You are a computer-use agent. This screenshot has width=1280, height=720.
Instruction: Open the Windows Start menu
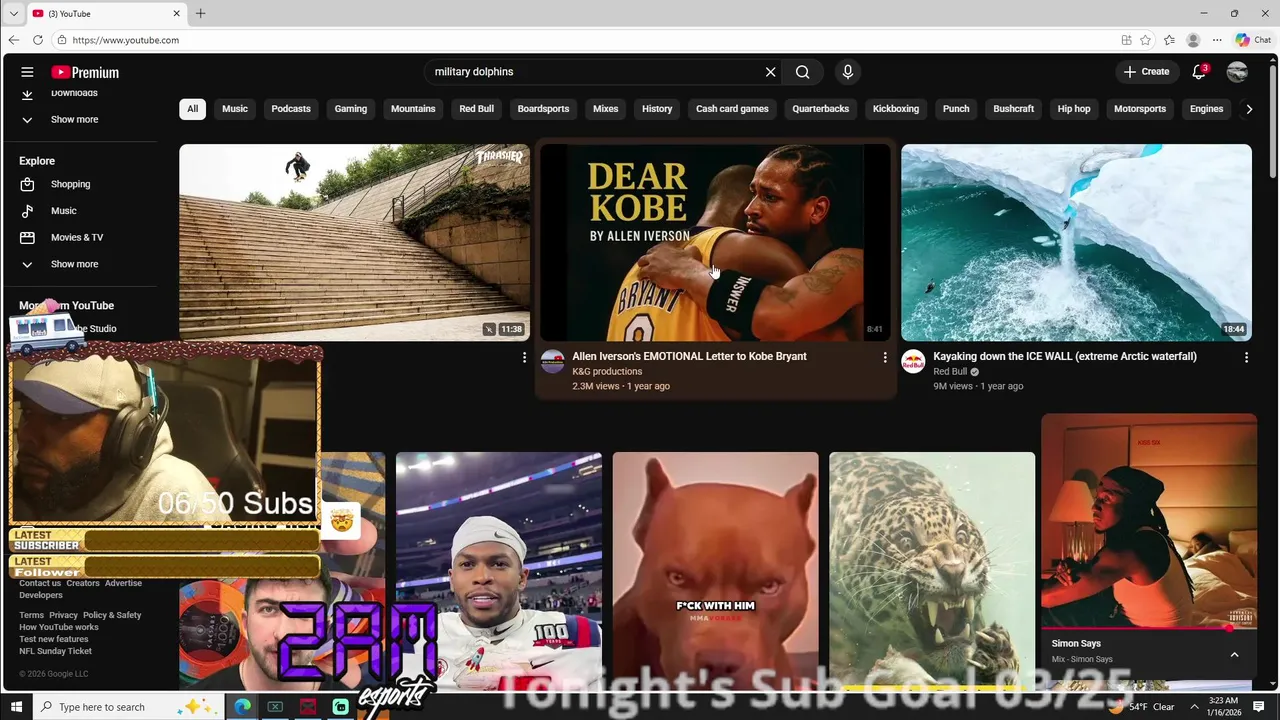pos(16,707)
